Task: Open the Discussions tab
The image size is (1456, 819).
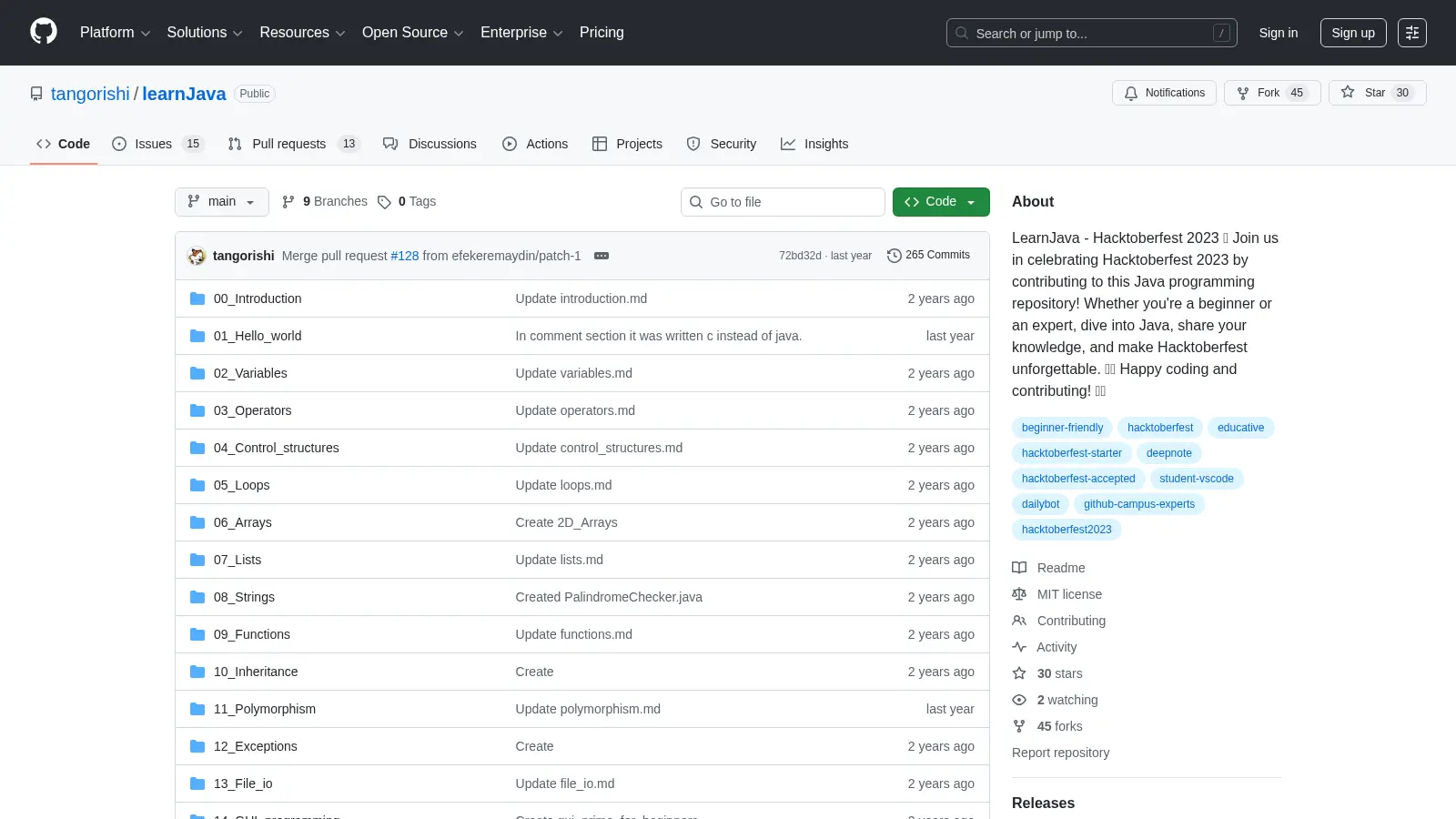Action: pos(430,144)
